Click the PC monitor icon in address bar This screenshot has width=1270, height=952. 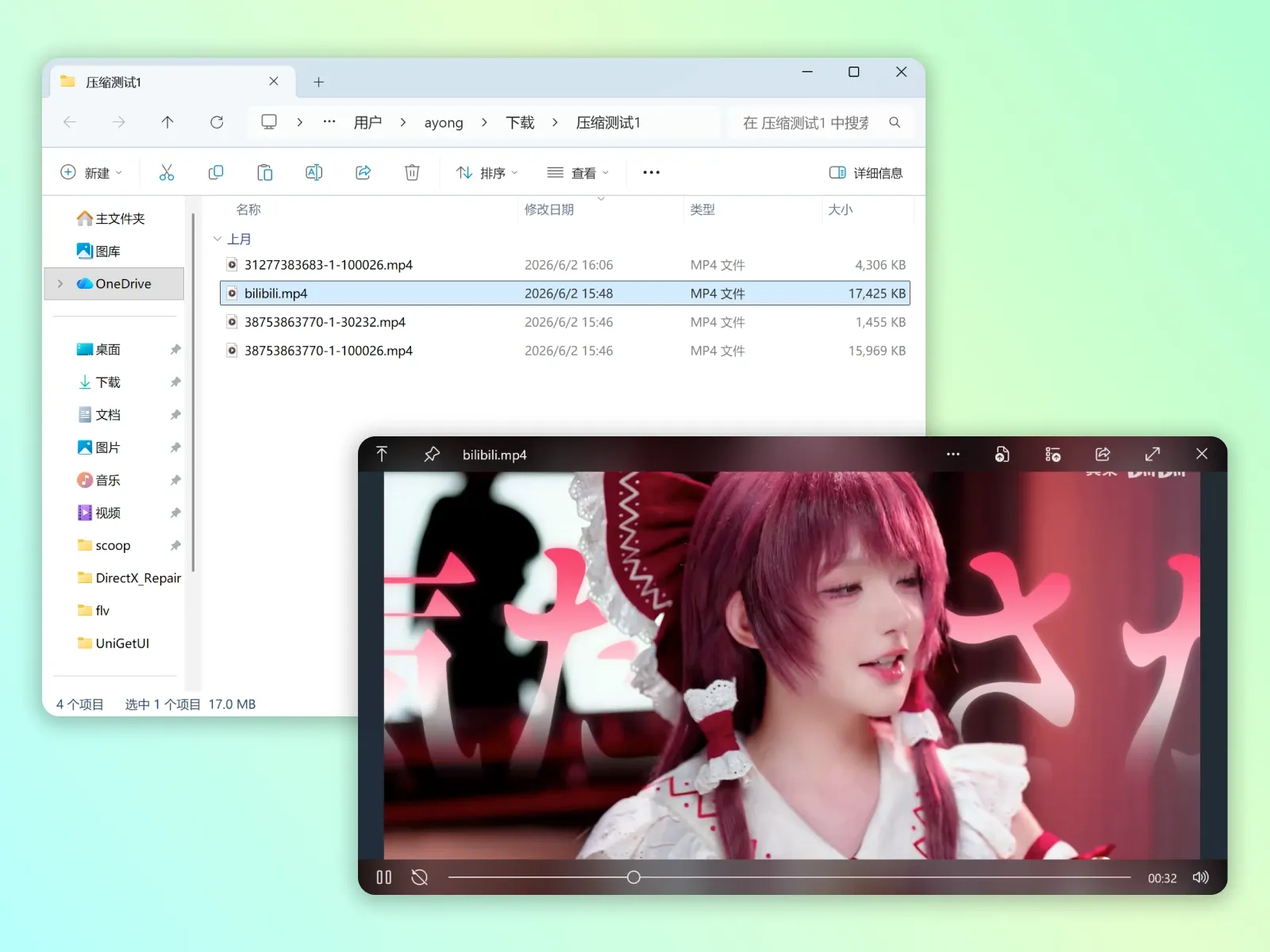[x=269, y=122]
